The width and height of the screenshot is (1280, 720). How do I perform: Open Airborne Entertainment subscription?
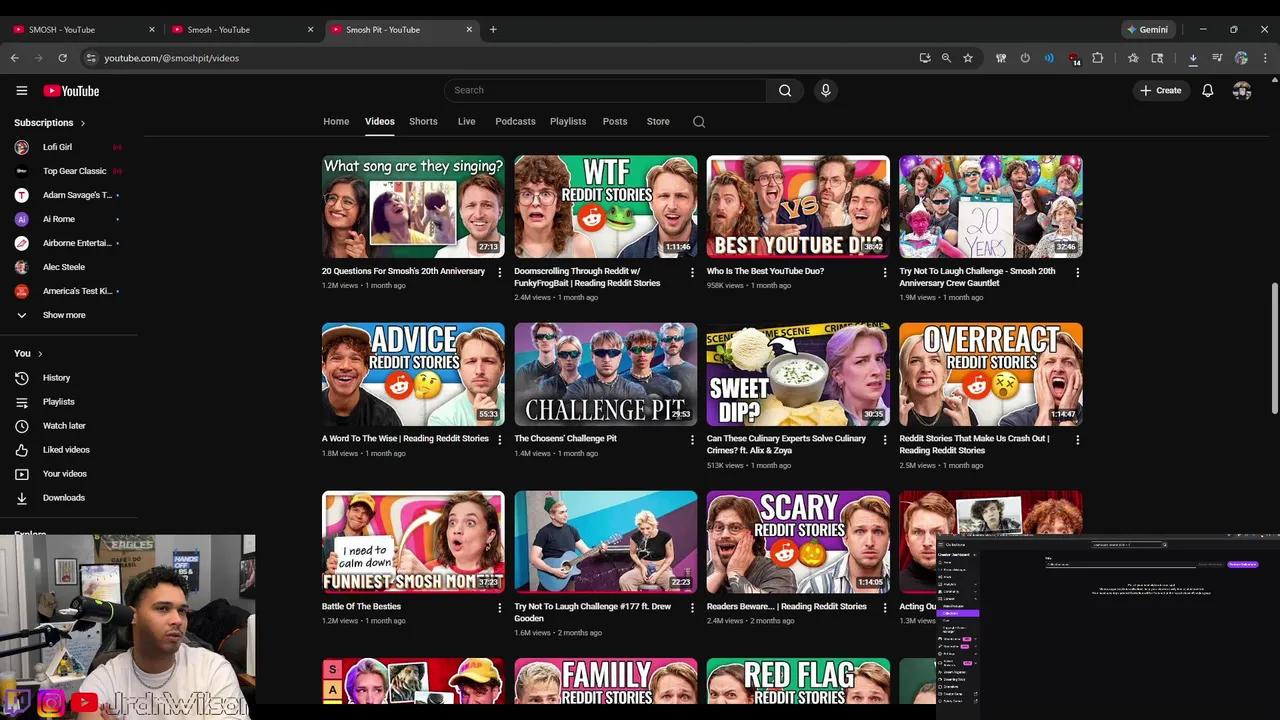pyautogui.click(x=69, y=243)
